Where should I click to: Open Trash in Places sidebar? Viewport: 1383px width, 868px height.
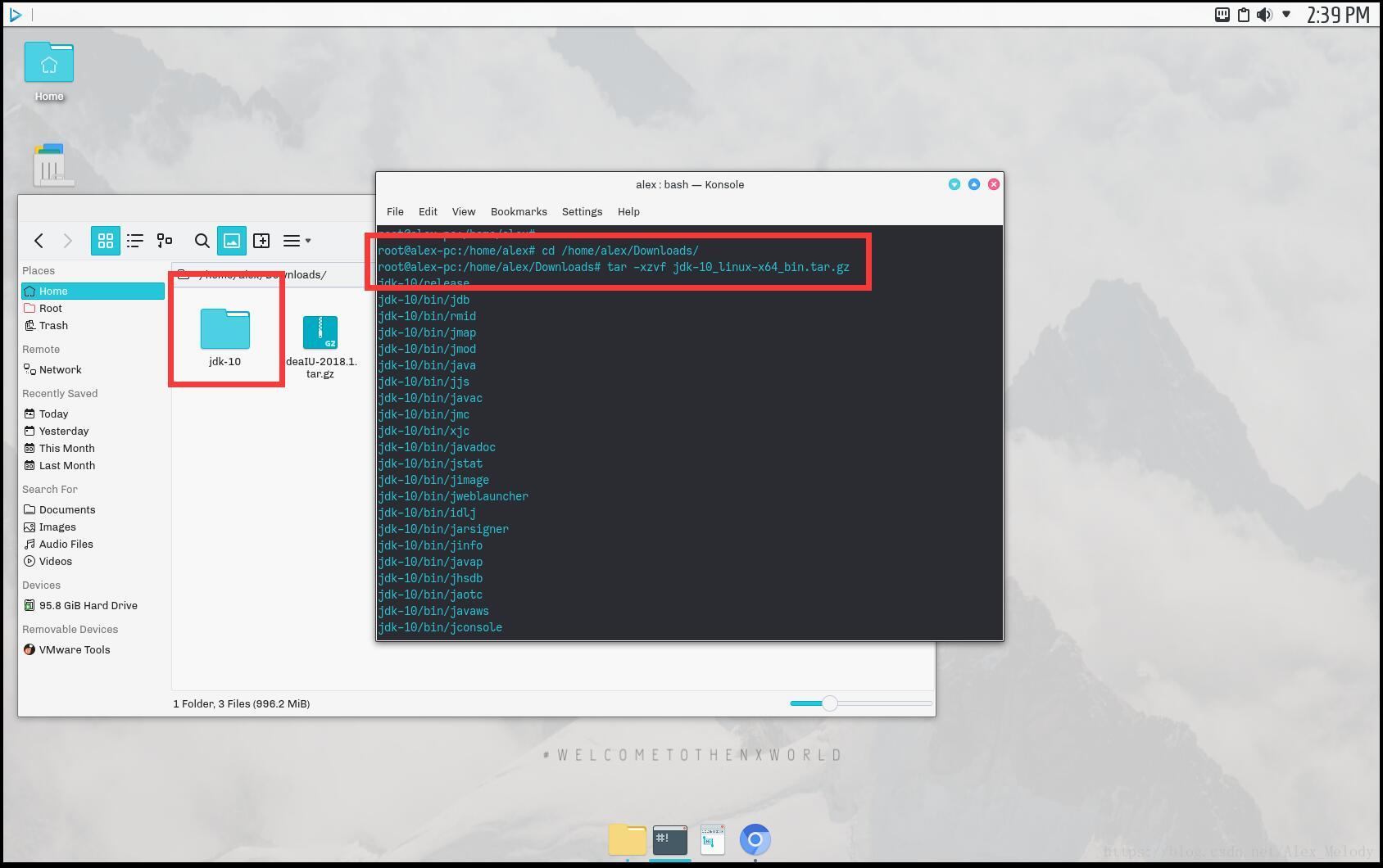pyautogui.click(x=93, y=325)
